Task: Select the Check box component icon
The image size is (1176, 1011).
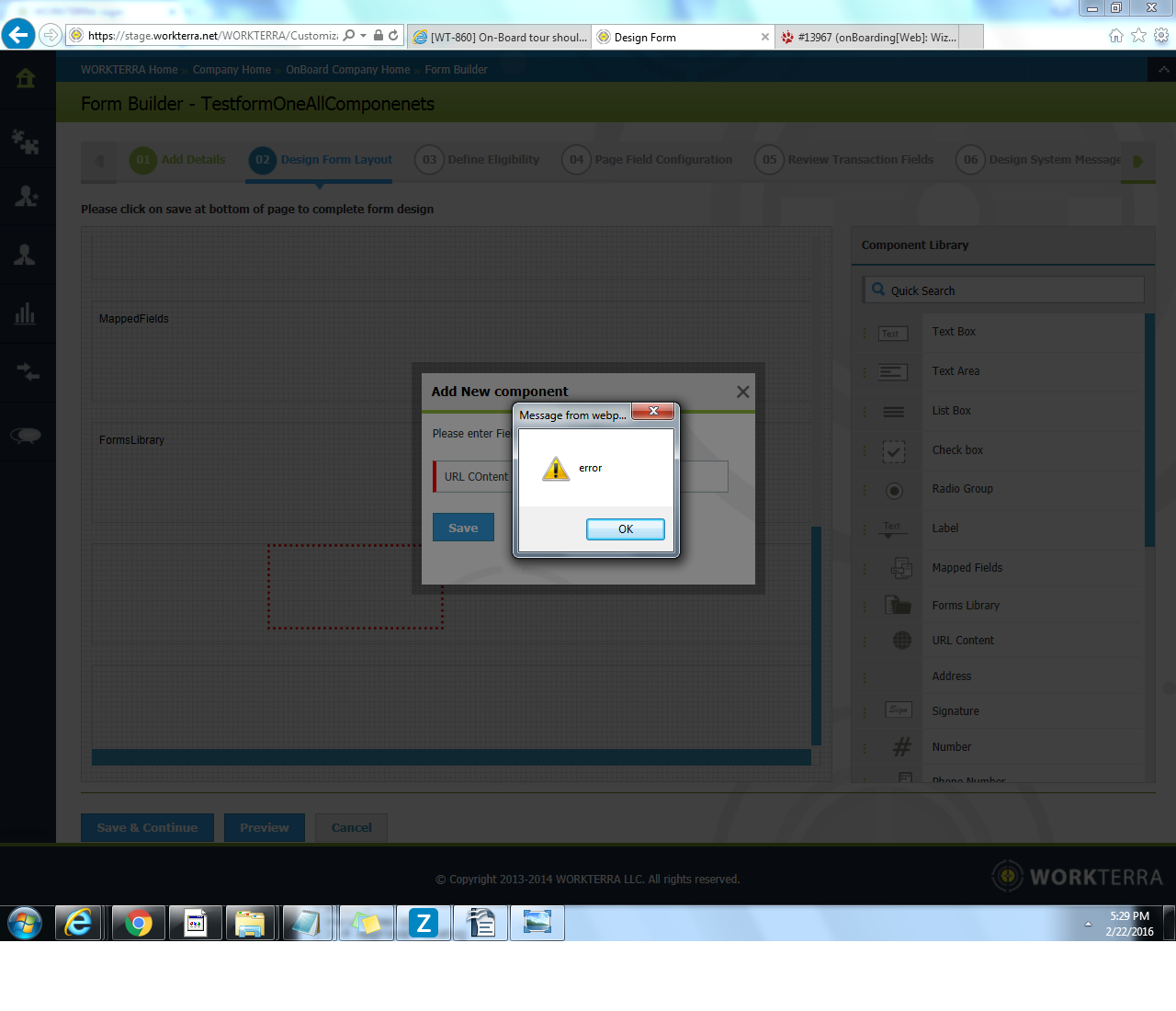Action: click(x=893, y=451)
